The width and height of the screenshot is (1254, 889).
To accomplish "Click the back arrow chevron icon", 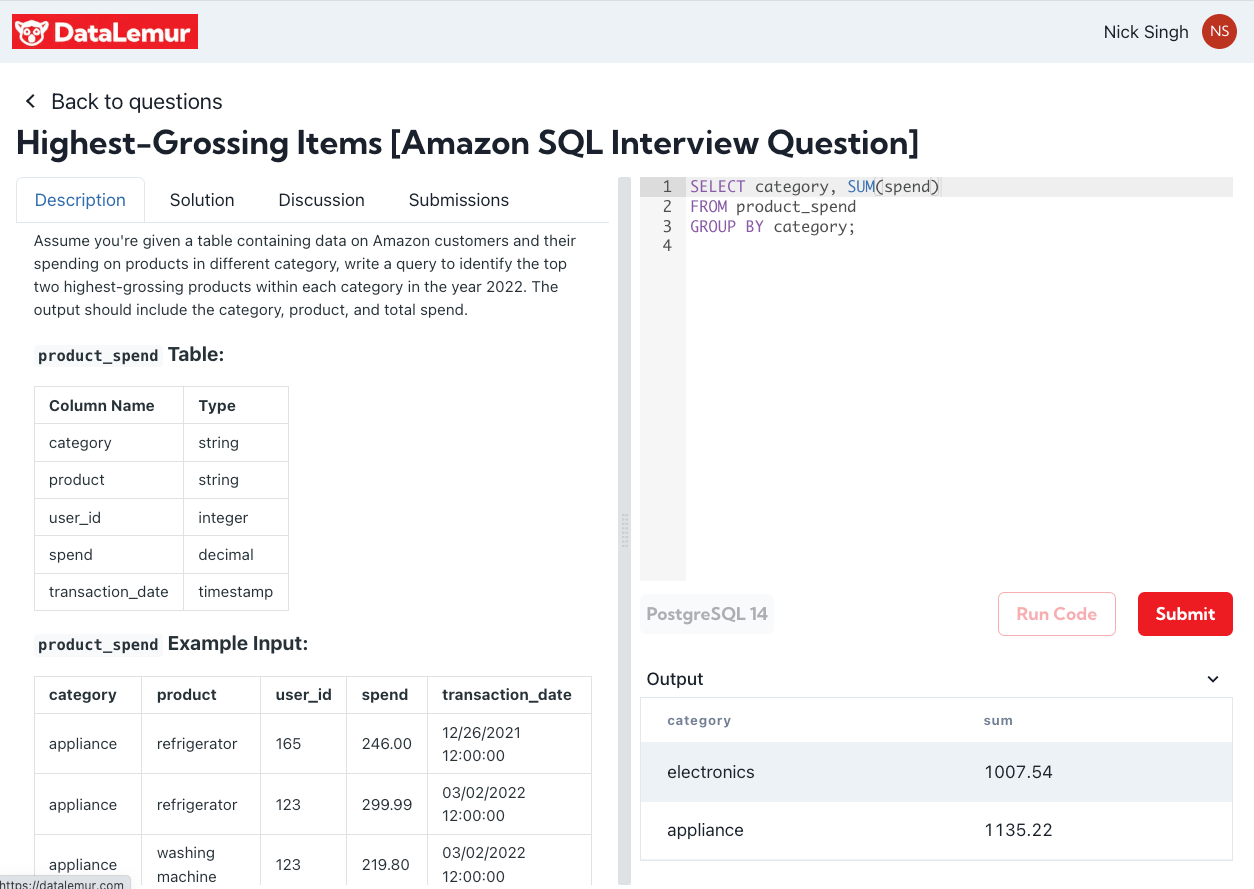I will 30,102.
